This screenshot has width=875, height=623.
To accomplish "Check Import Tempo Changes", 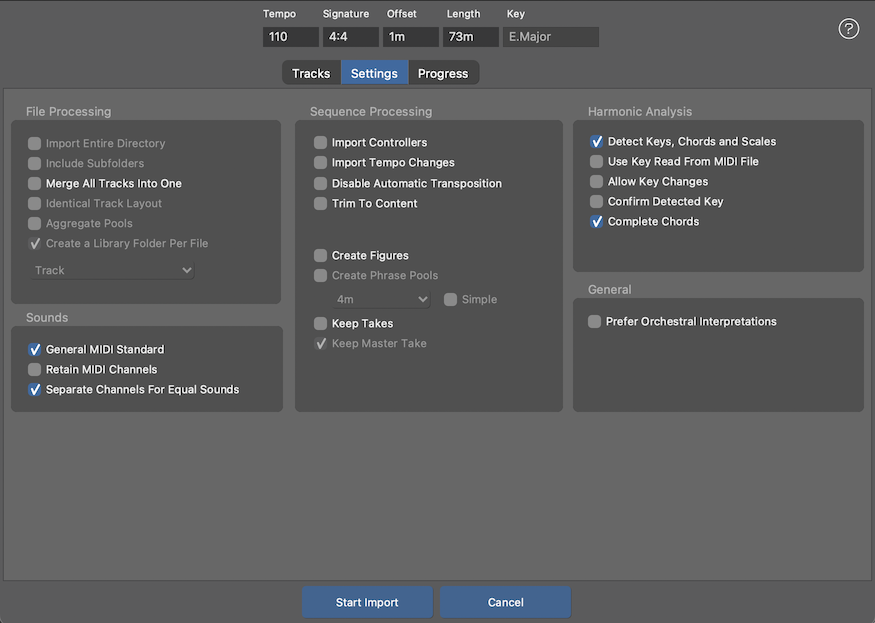I will coord(321,163).
